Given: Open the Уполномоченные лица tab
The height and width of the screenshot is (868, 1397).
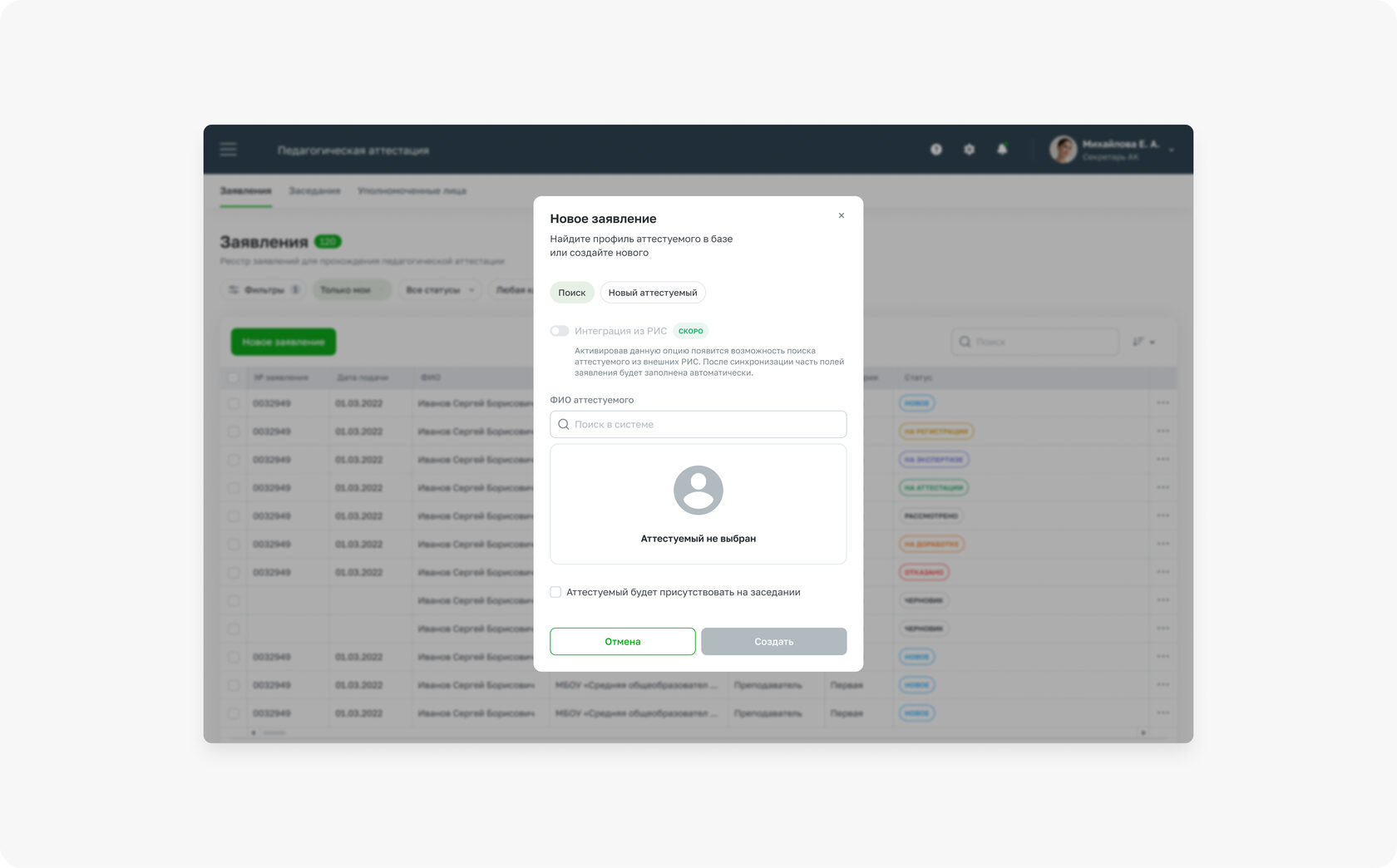Looking at the screenshot, I should point(412,191).
